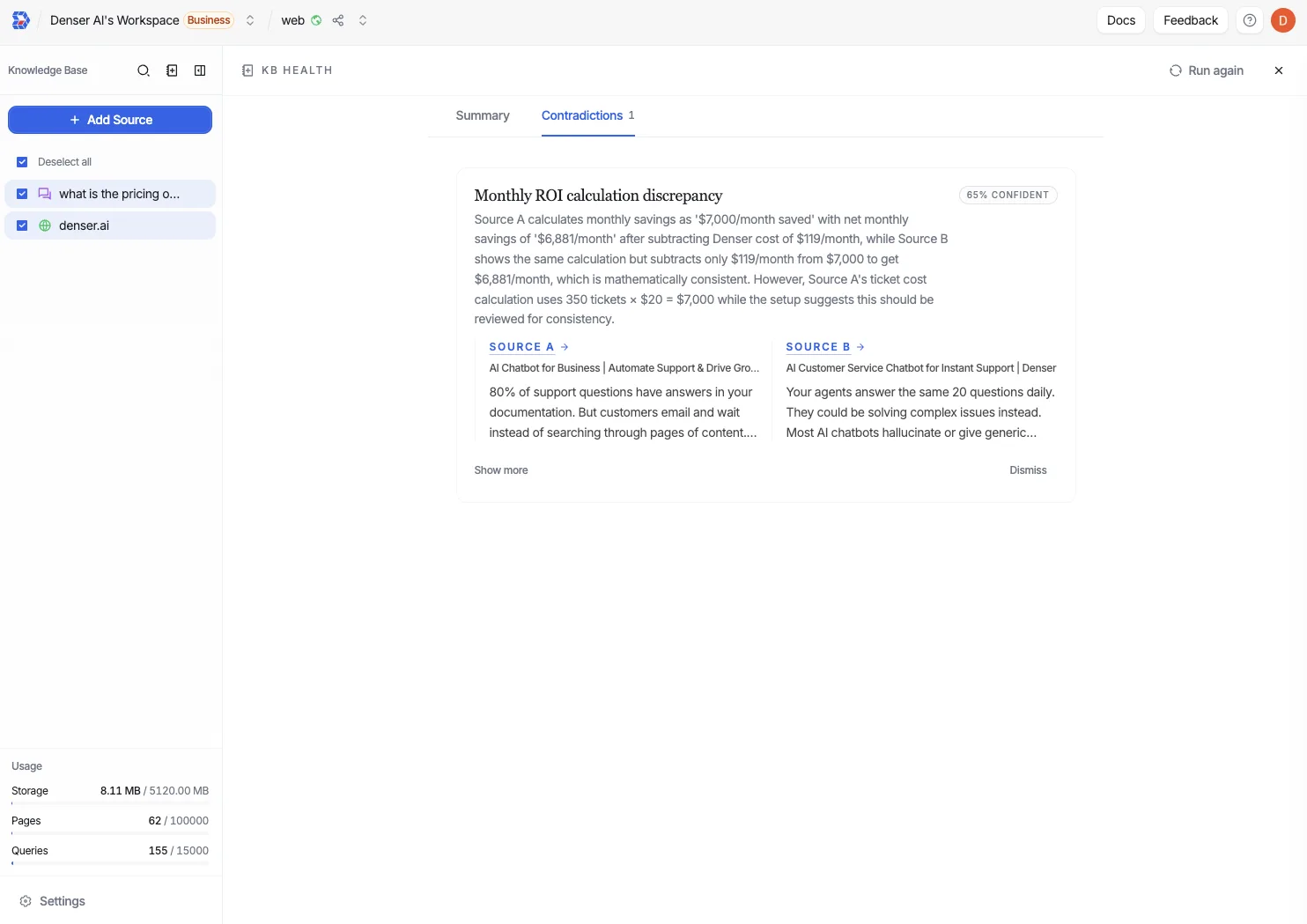Click the Add Source button

110,120
